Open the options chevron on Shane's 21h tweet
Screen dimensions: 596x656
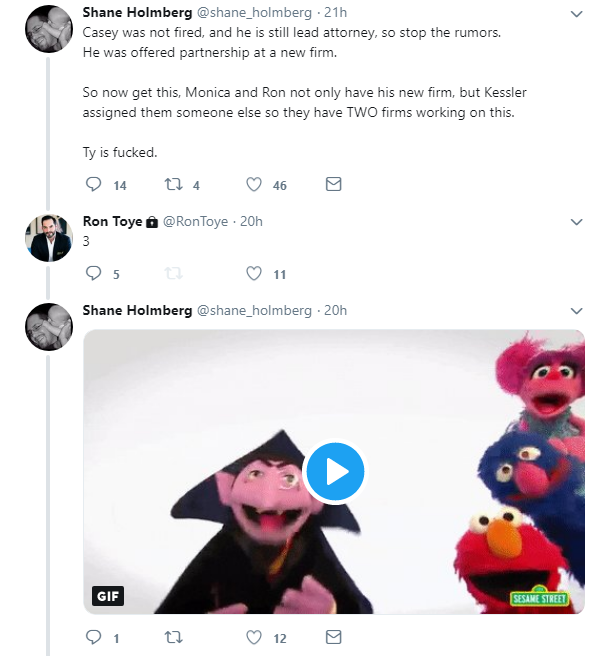click(576, 14)
